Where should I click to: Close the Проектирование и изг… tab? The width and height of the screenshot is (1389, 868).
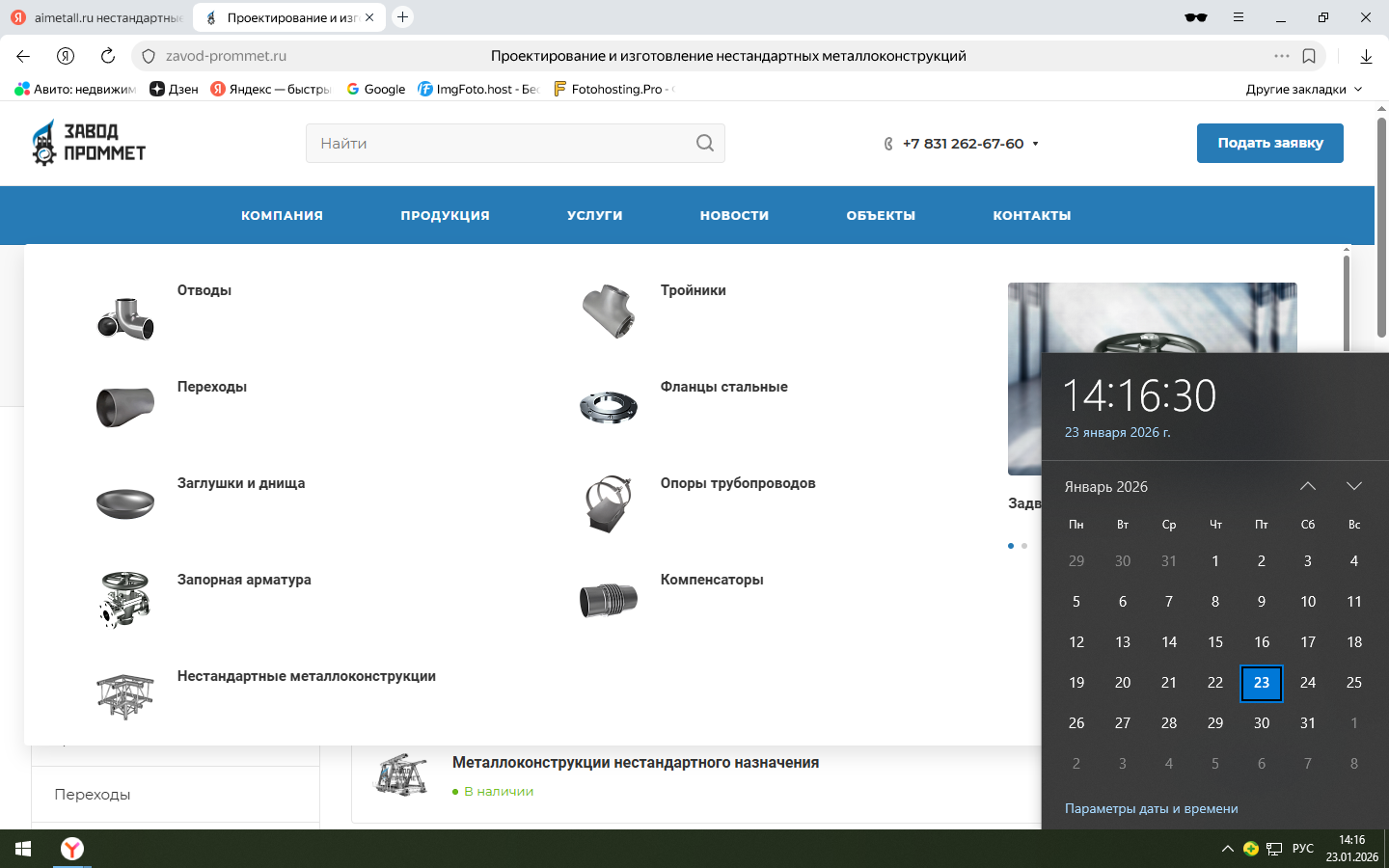(x=369, y=17)
